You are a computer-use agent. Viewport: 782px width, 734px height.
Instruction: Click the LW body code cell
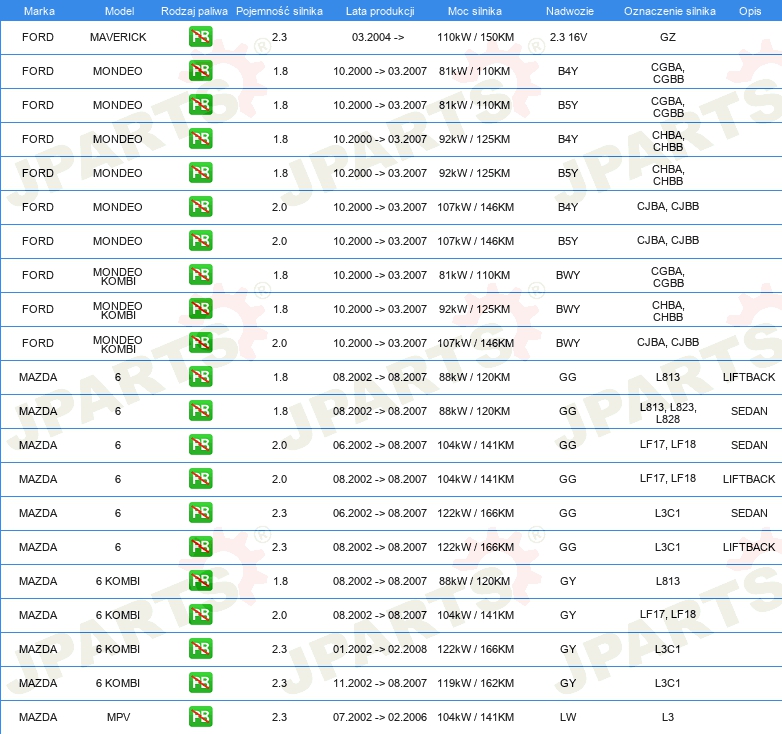[x=568, y=717]
